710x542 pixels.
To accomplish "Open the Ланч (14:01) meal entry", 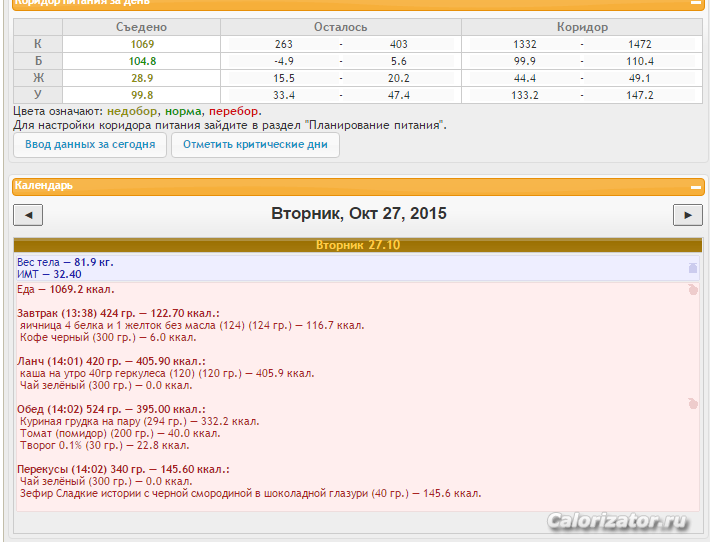I will [x=110, y=361].
